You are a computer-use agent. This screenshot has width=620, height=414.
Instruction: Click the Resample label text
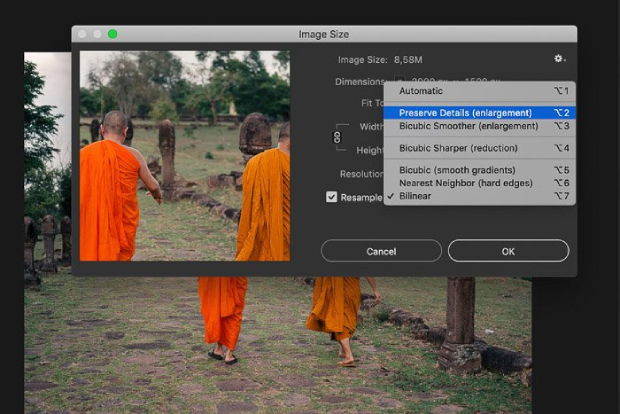(x=361, y=197)
